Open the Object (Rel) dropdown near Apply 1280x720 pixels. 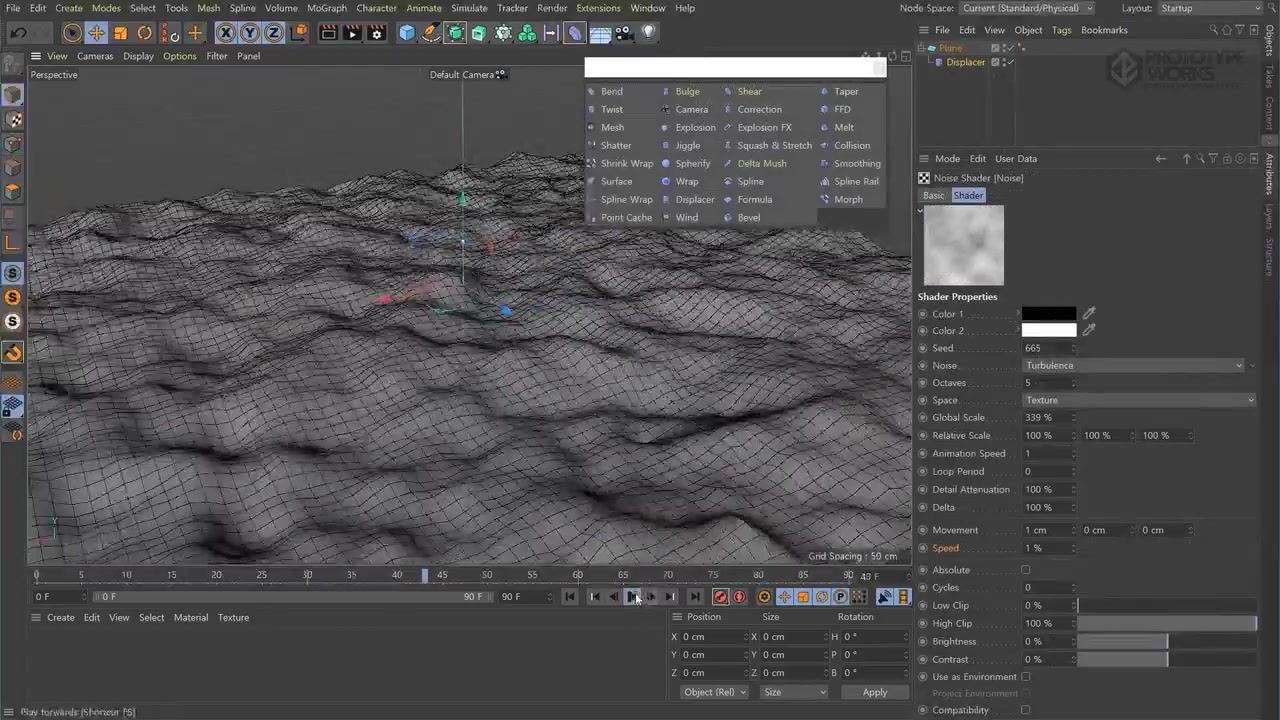click(713, 692)
